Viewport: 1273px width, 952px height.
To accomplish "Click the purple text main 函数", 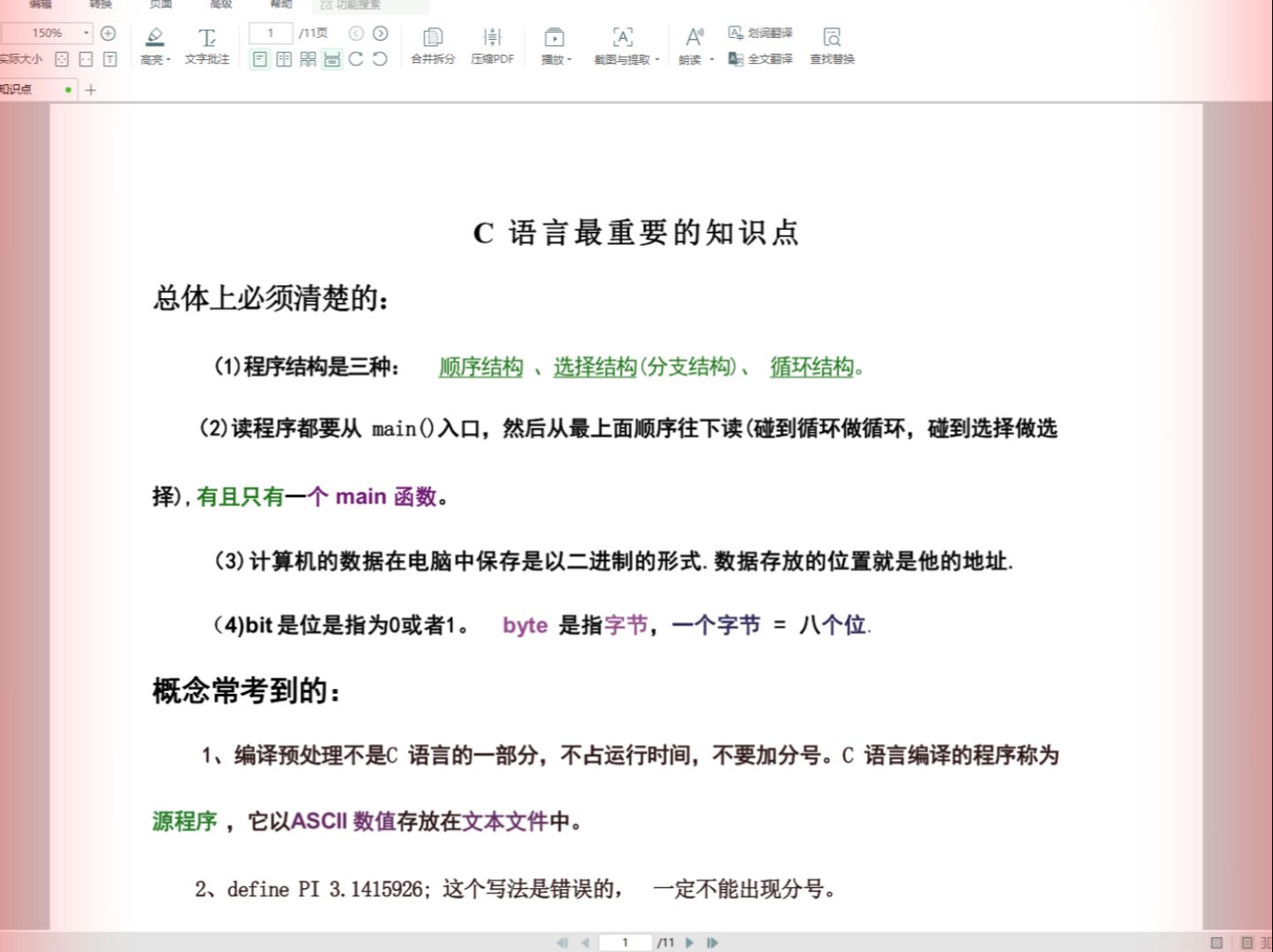I will click(387, 496).
